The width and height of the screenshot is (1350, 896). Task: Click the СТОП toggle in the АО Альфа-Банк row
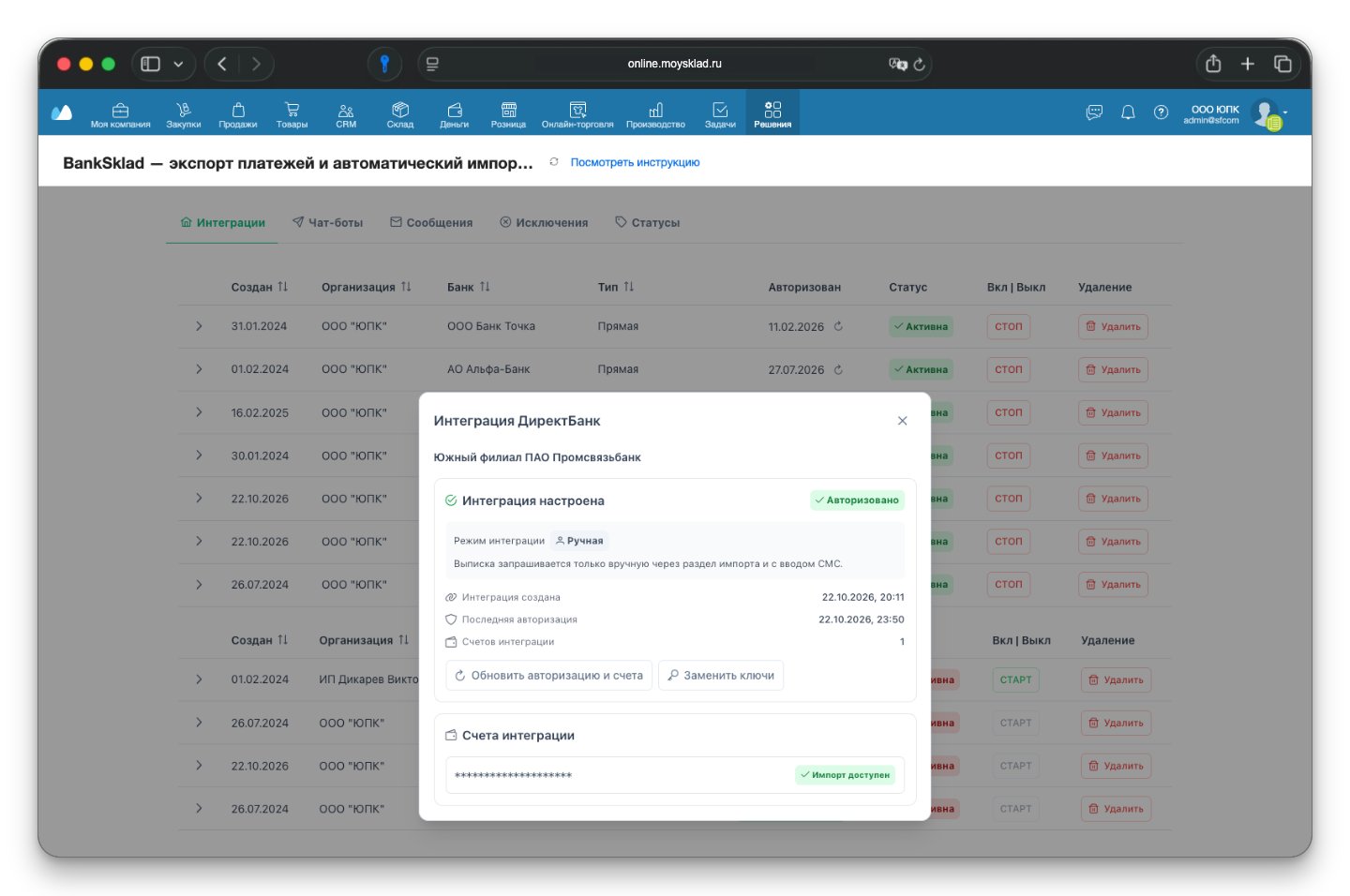pyautogui.click(x=1009, y=369)
